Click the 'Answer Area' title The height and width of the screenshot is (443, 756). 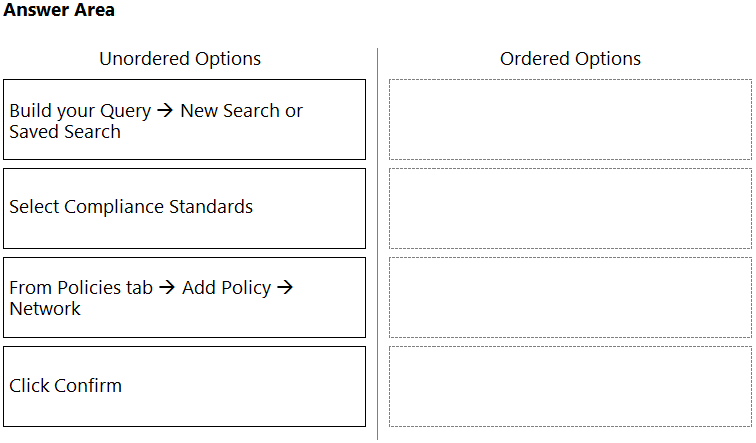59,10
